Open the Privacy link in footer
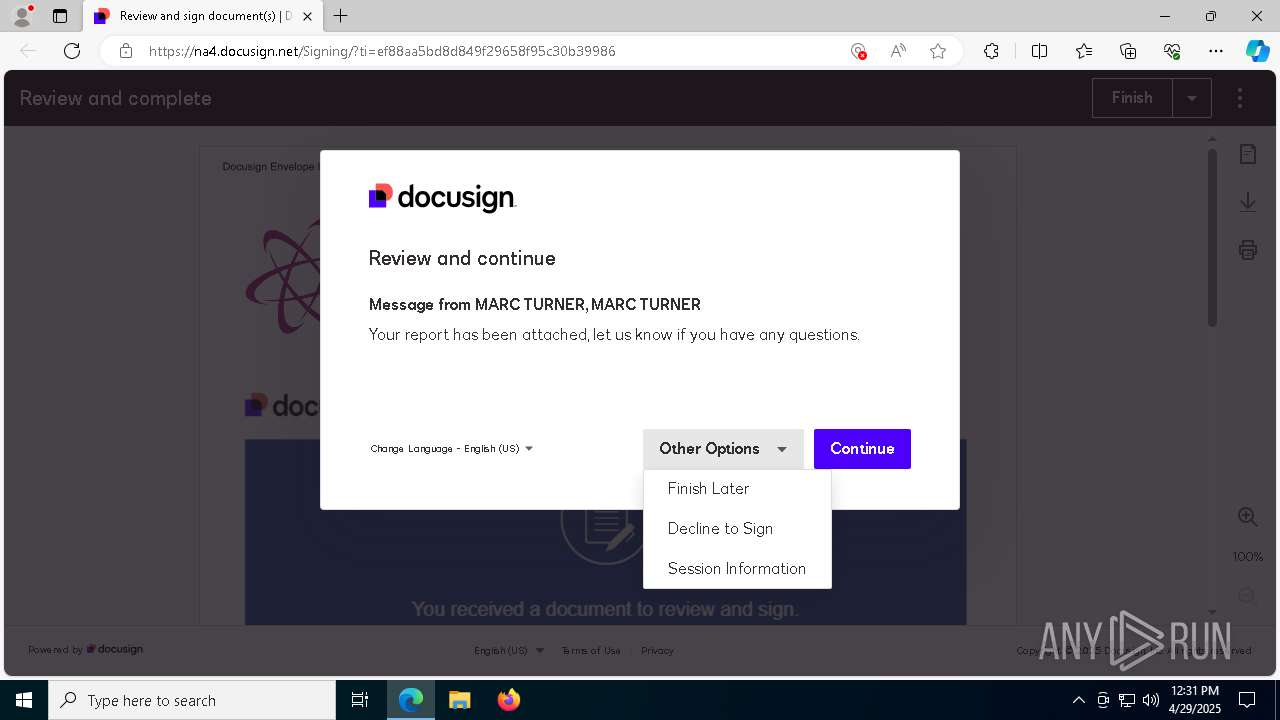Viewport: 1280px width, 720px height. 657,650
